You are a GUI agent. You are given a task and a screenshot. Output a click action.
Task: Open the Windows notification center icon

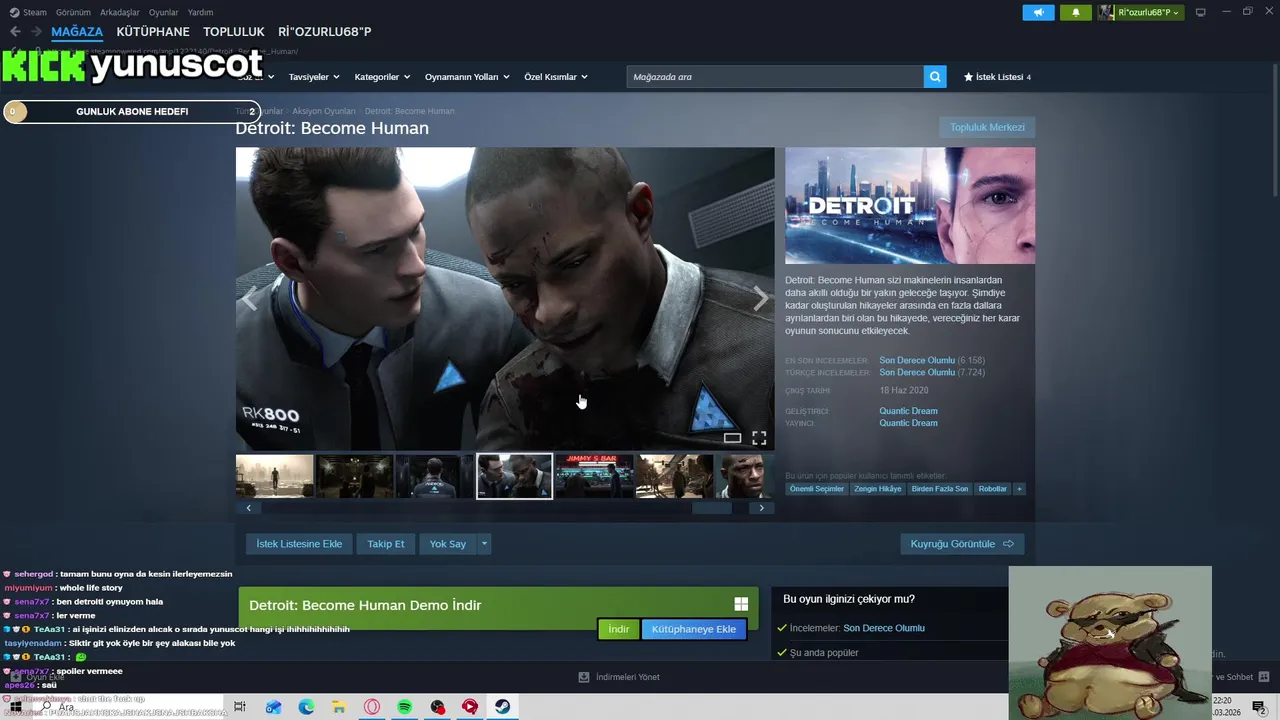1260,707
